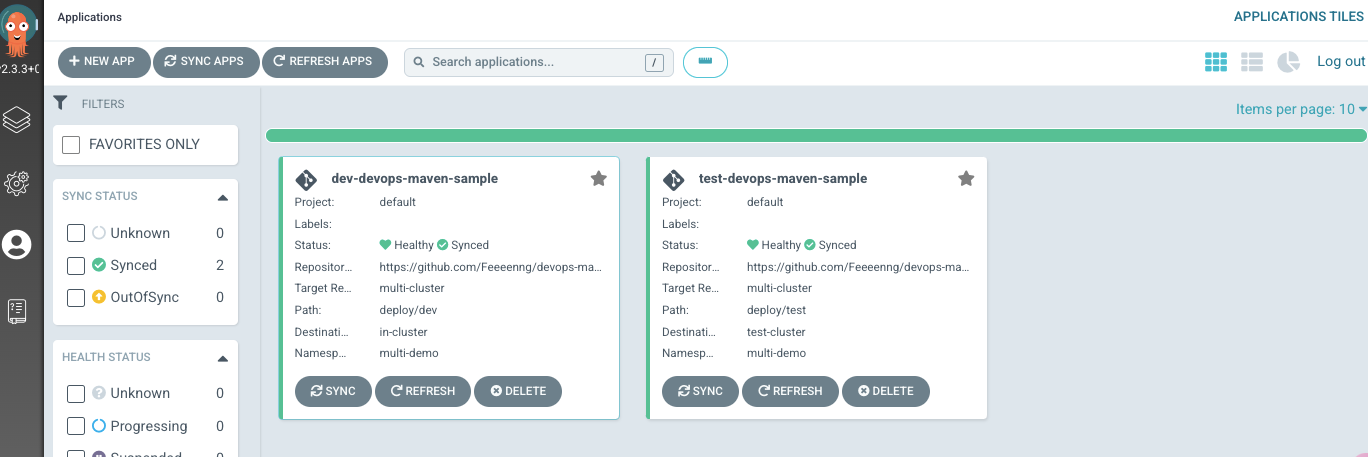The height and width of the screenshot is (457, 1368).
Task: Check the Synced sync status filter
Action: coord(76,266)
